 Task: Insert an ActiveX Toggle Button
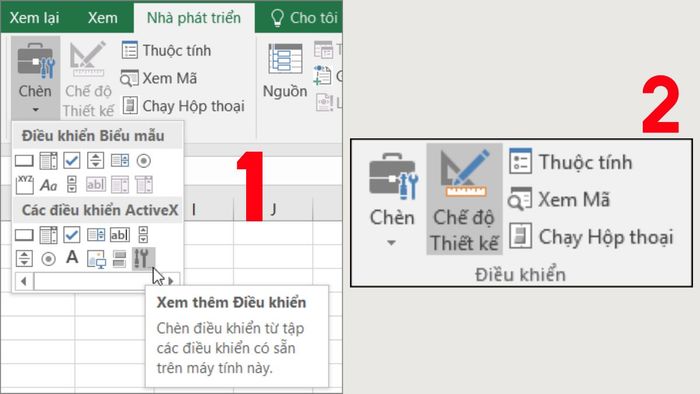119,258
